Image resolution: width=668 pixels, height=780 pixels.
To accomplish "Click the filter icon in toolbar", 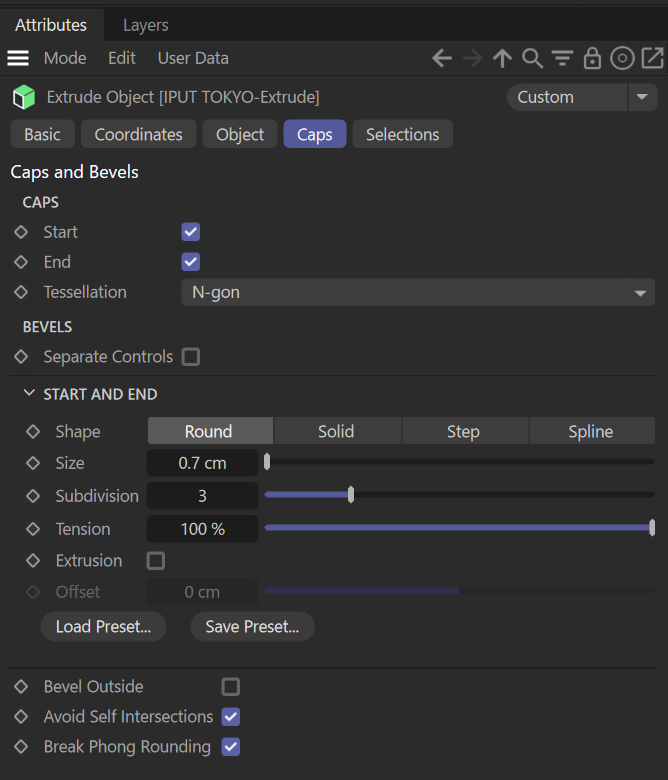I will click(562, 58).
